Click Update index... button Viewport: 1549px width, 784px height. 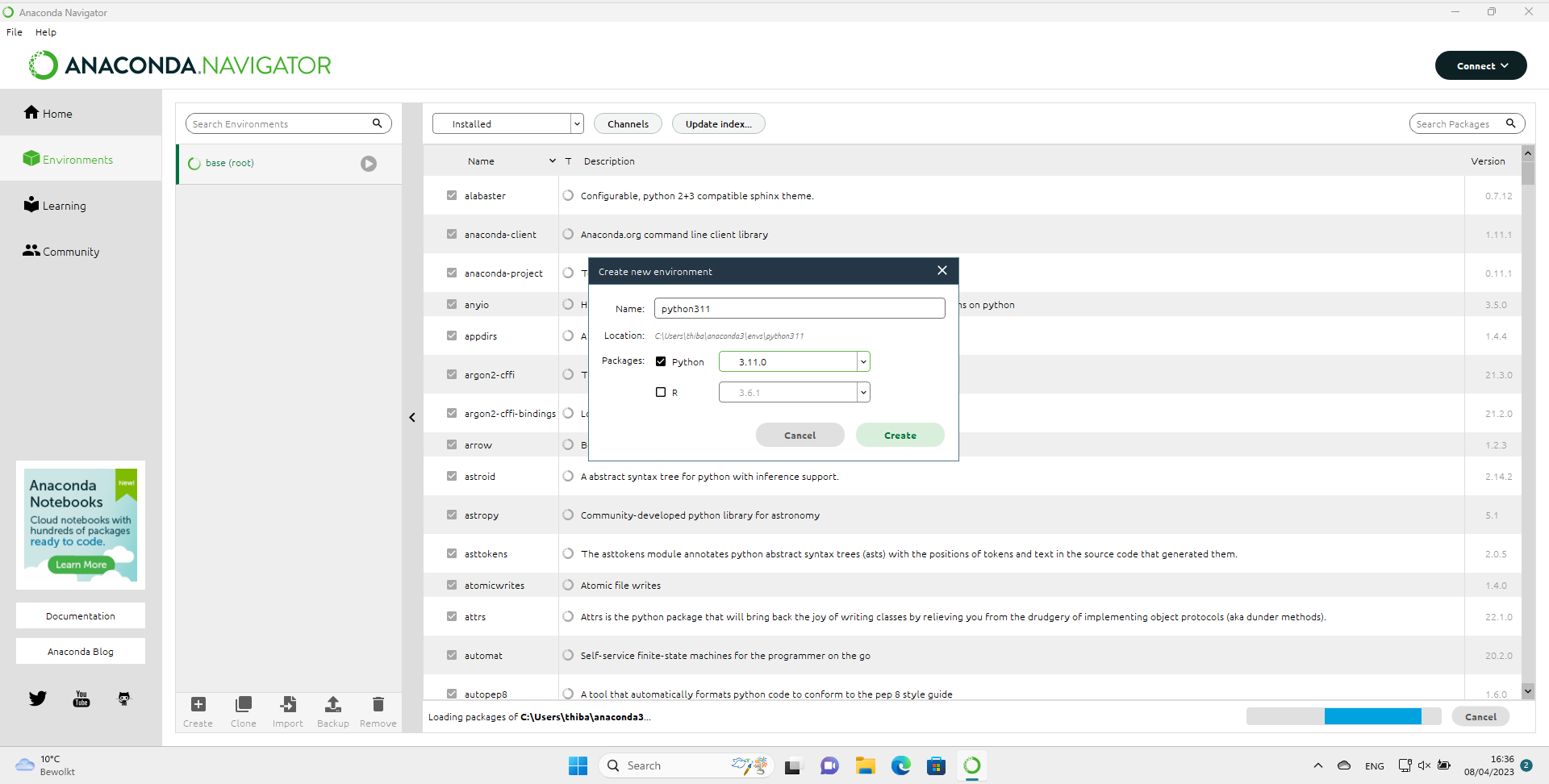pos(719,123)
